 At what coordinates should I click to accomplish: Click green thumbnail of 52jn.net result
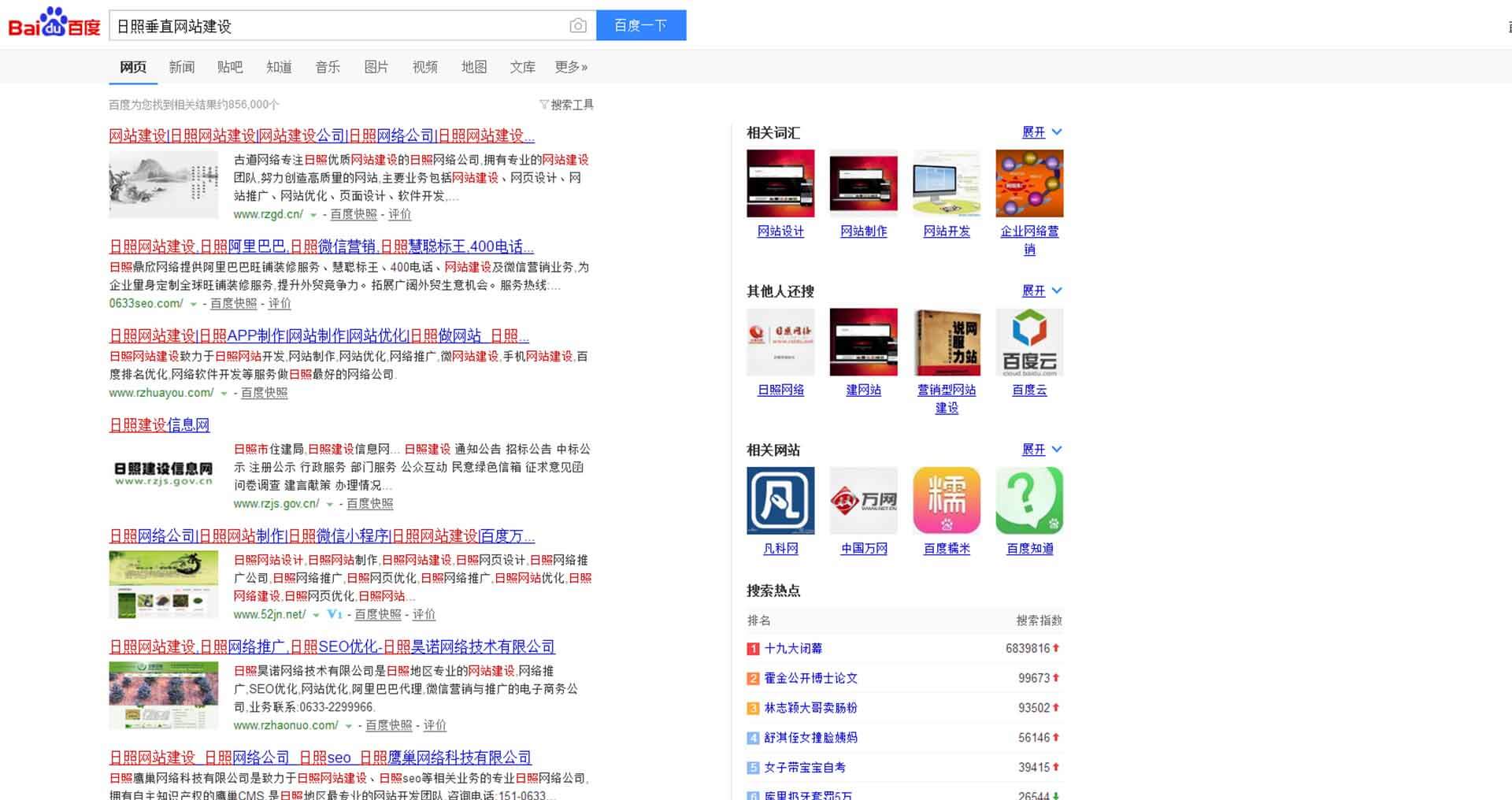coord(164,584)
